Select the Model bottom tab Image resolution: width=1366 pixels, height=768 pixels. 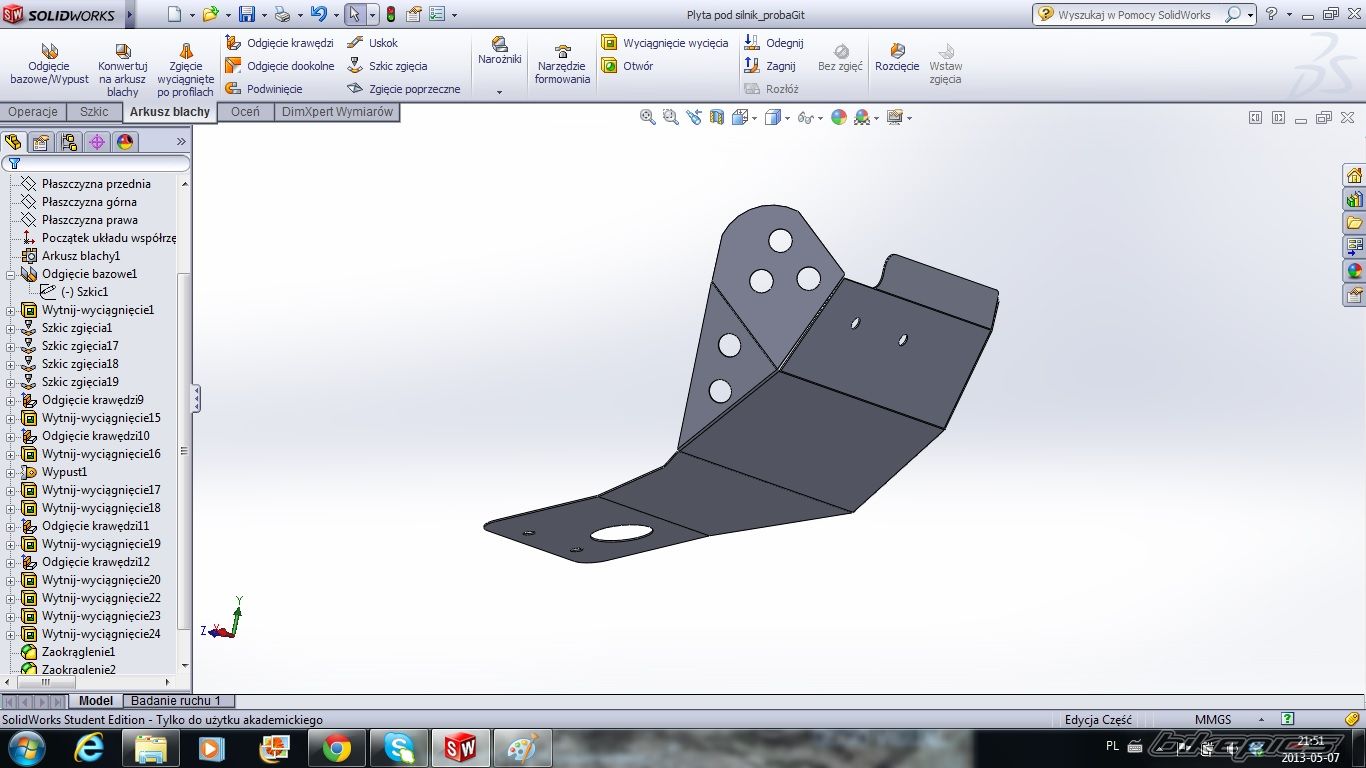coord(96,701)
